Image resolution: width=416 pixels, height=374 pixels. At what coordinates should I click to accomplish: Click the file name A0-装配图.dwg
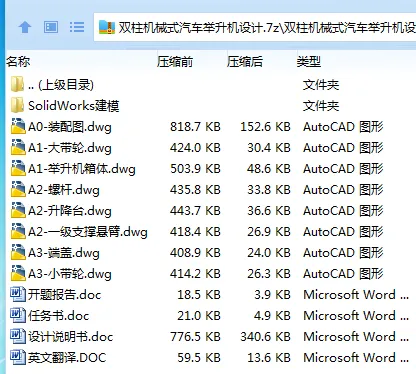tap(70, 127)
